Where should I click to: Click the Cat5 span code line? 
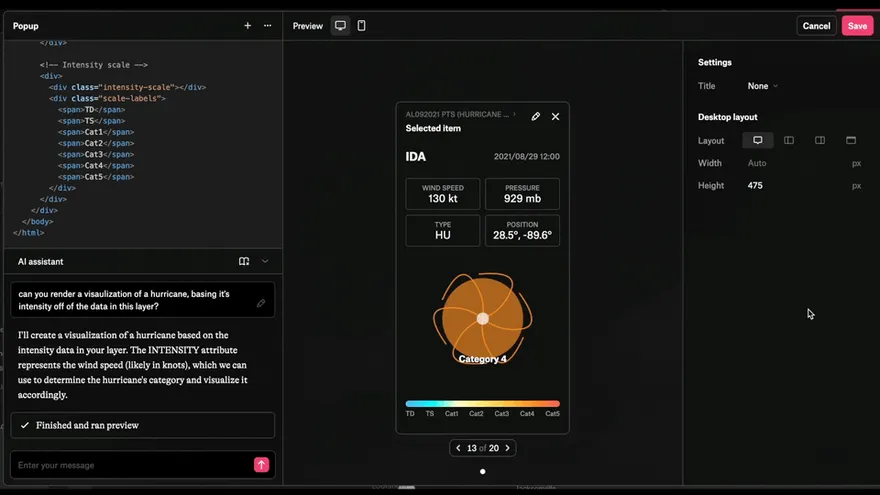(96, 177)
